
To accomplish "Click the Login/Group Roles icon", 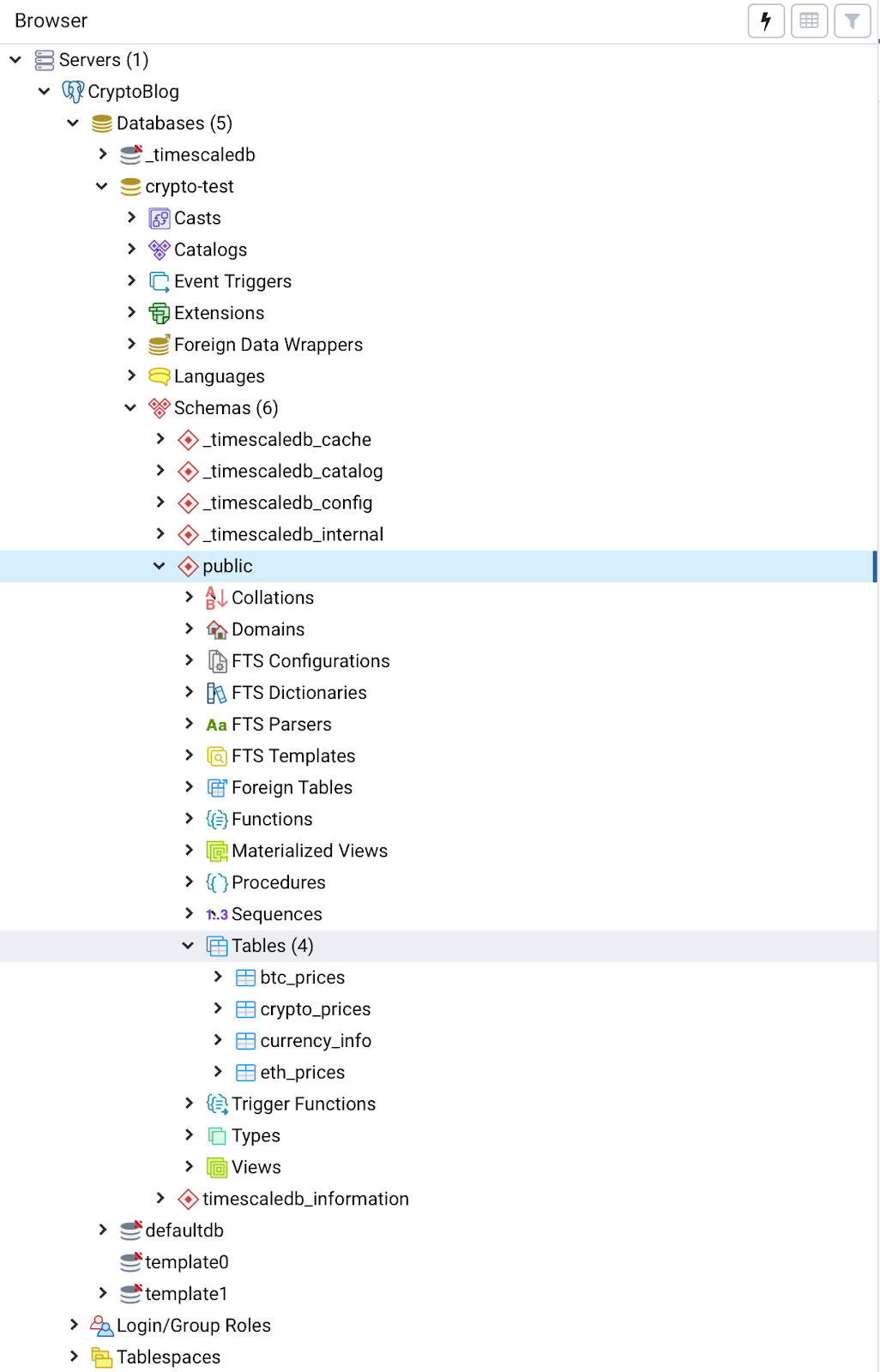I will pos(101,1327).
